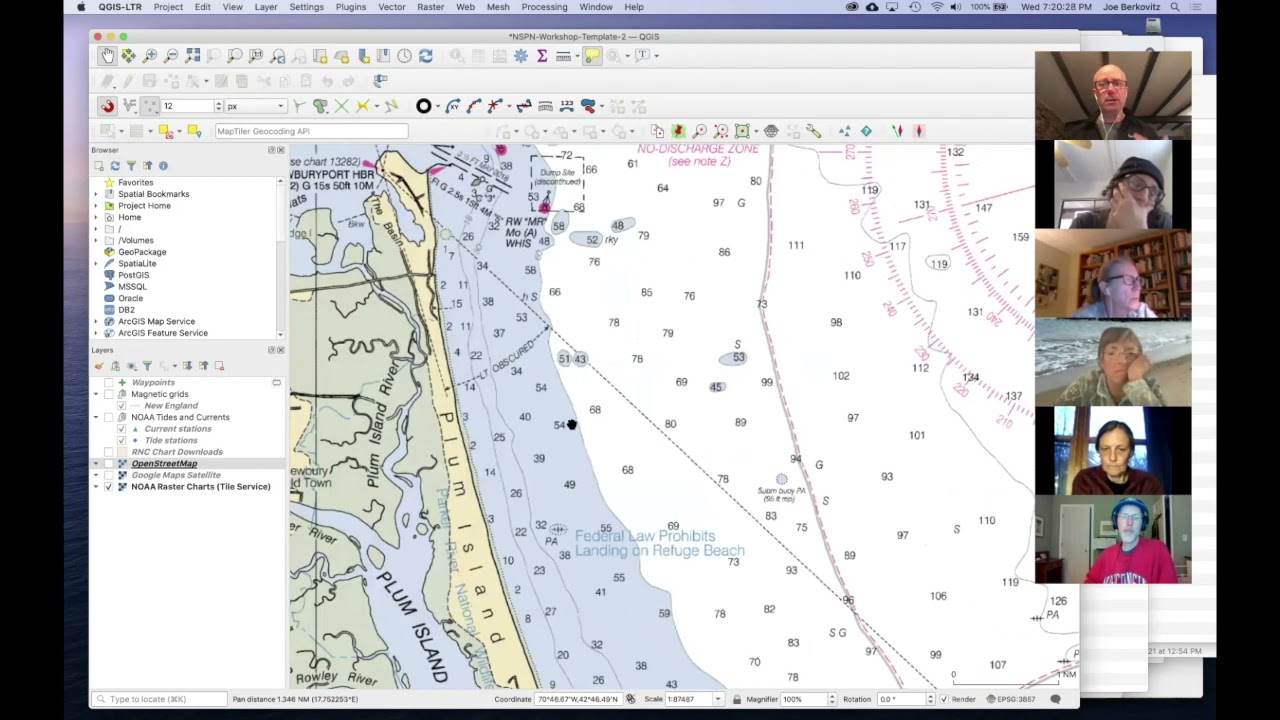Open the Vector menu
Screen dimensions: 1280x720
tap(392, 7)
